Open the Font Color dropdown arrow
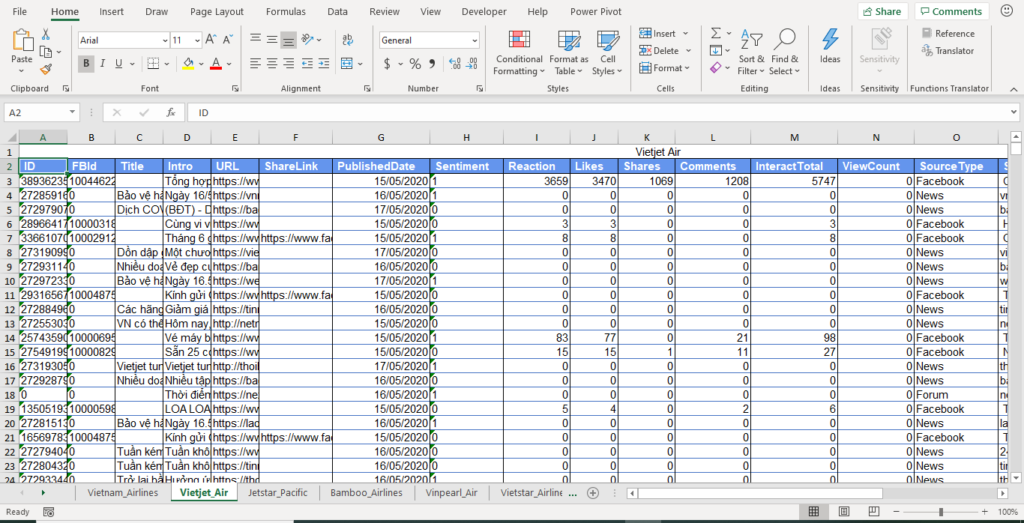 (x=229, y=63)
